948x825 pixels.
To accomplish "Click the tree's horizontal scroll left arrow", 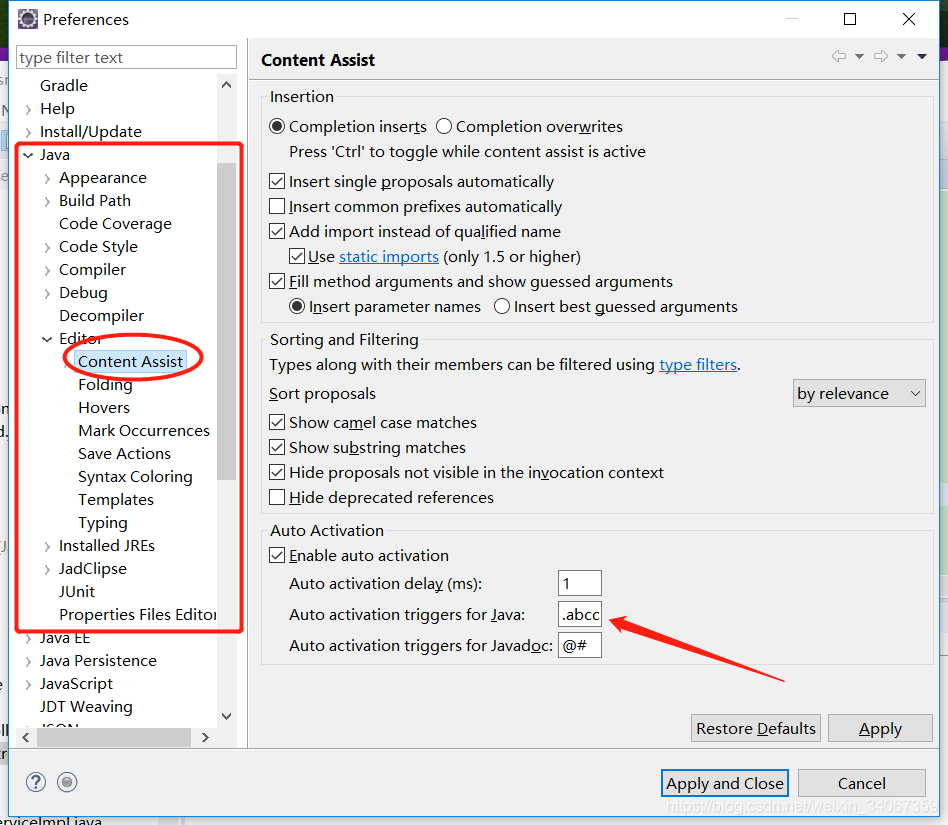I will [x=25, y=737].
